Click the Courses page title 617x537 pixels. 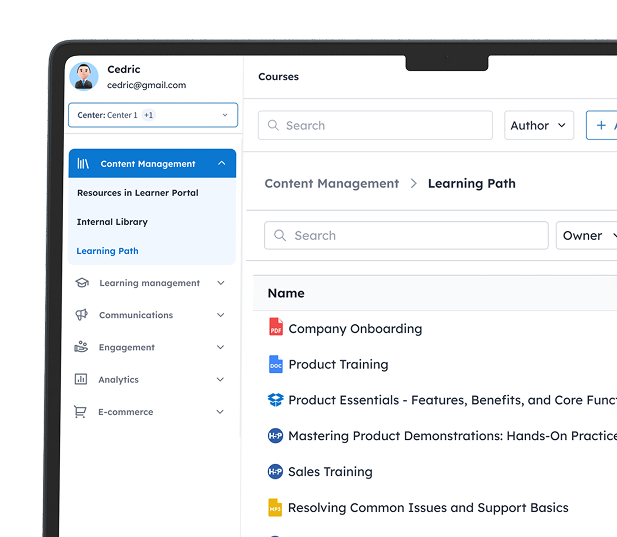point(278,77)
